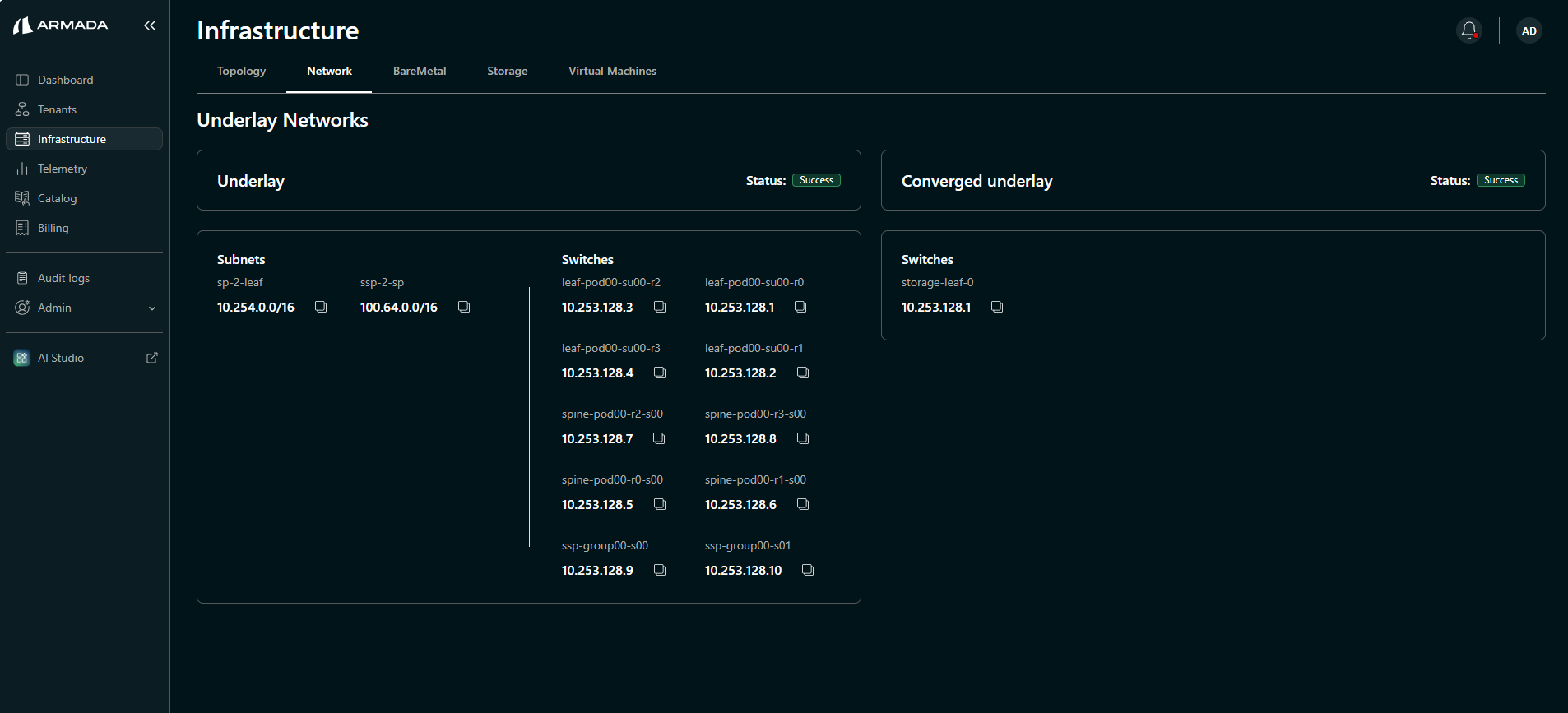
Task: View Audit logs
Action: 84,278
